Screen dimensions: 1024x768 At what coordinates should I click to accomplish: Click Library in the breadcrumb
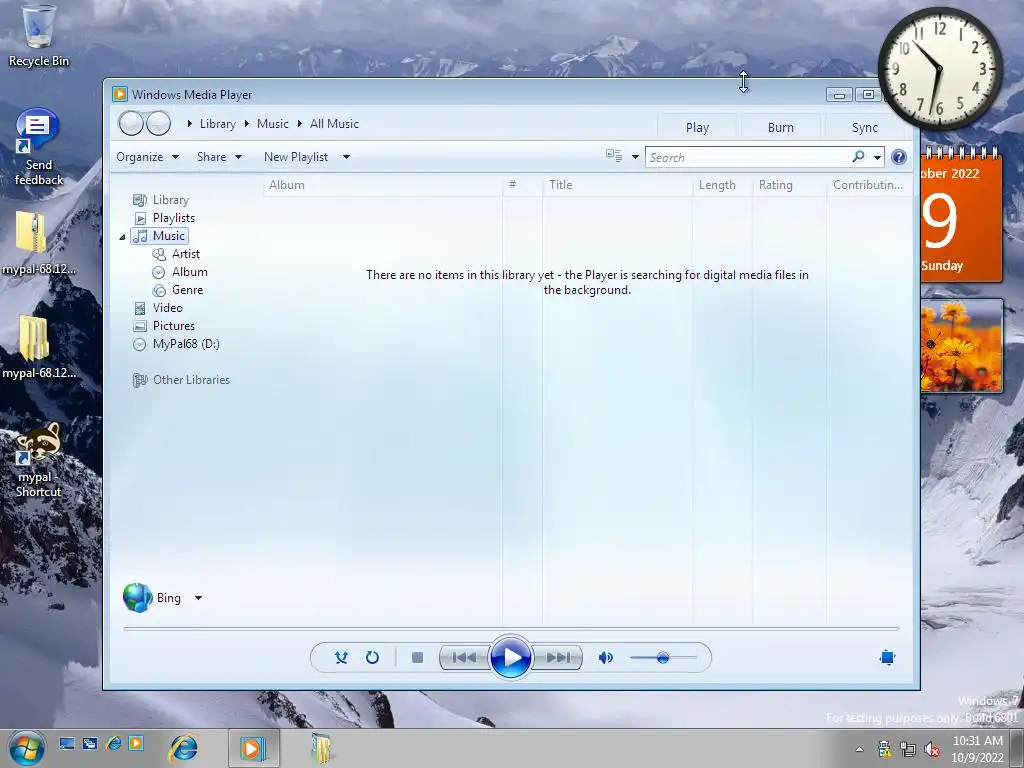point(217,123)
